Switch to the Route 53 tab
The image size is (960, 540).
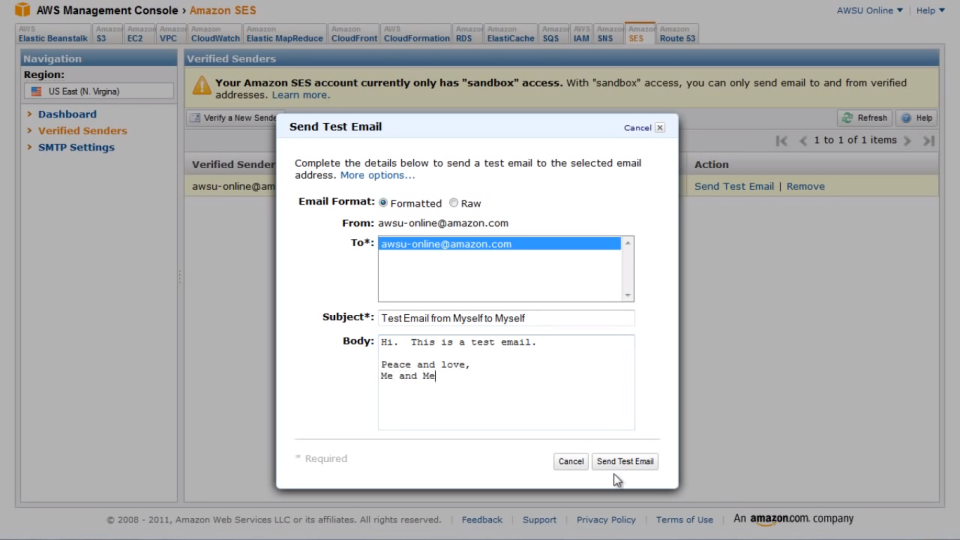point(677,34)
